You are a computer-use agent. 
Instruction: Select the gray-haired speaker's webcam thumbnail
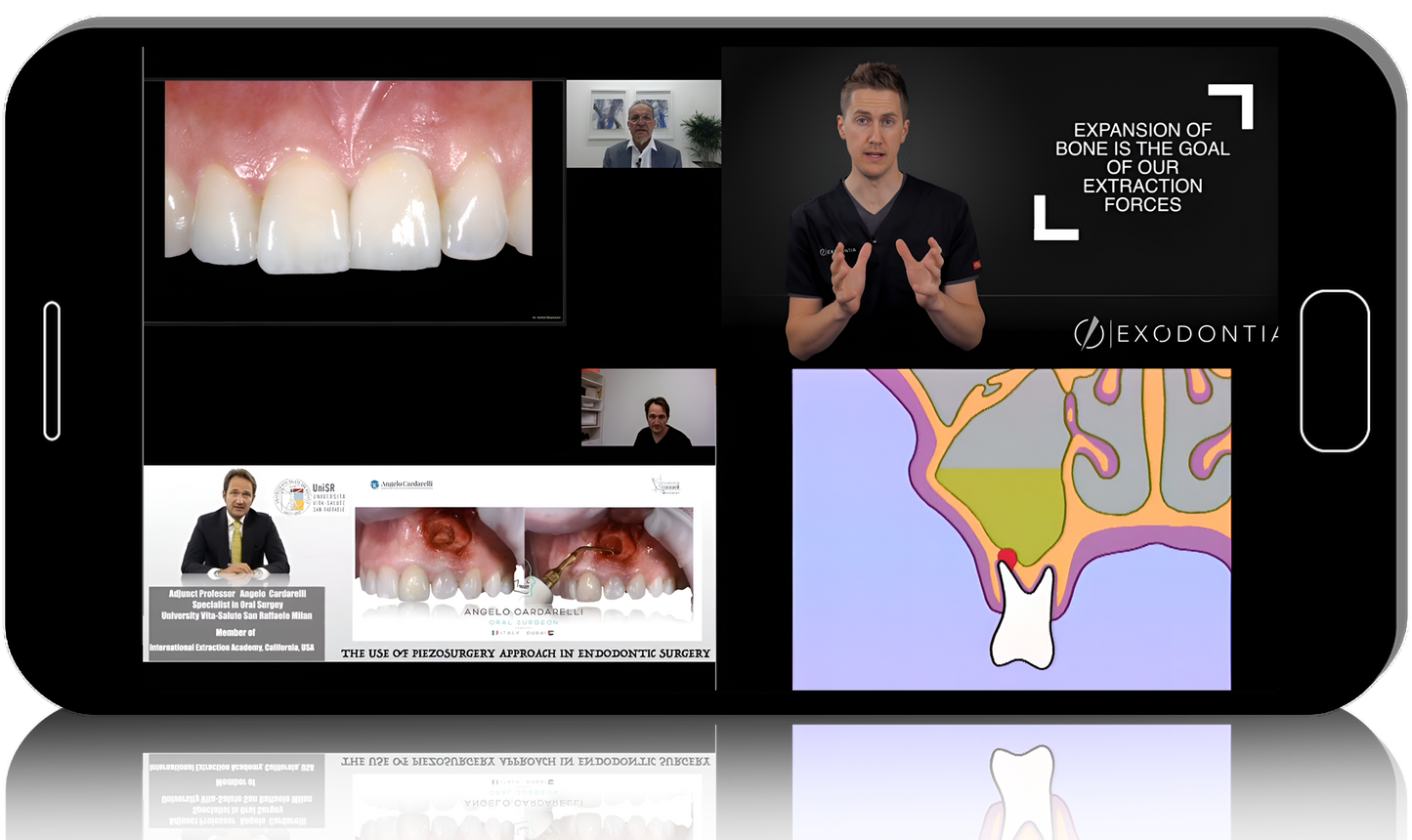[643, 124]
